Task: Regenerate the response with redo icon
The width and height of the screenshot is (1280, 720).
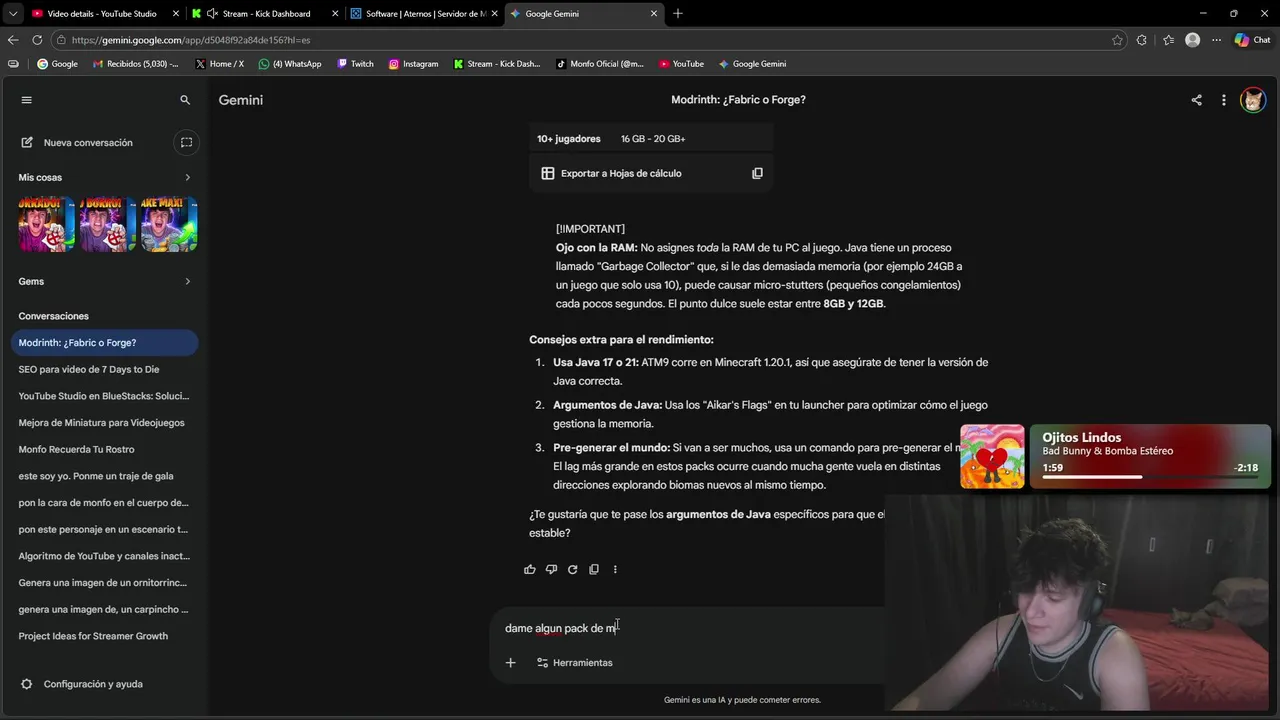Action: (572, 569)
